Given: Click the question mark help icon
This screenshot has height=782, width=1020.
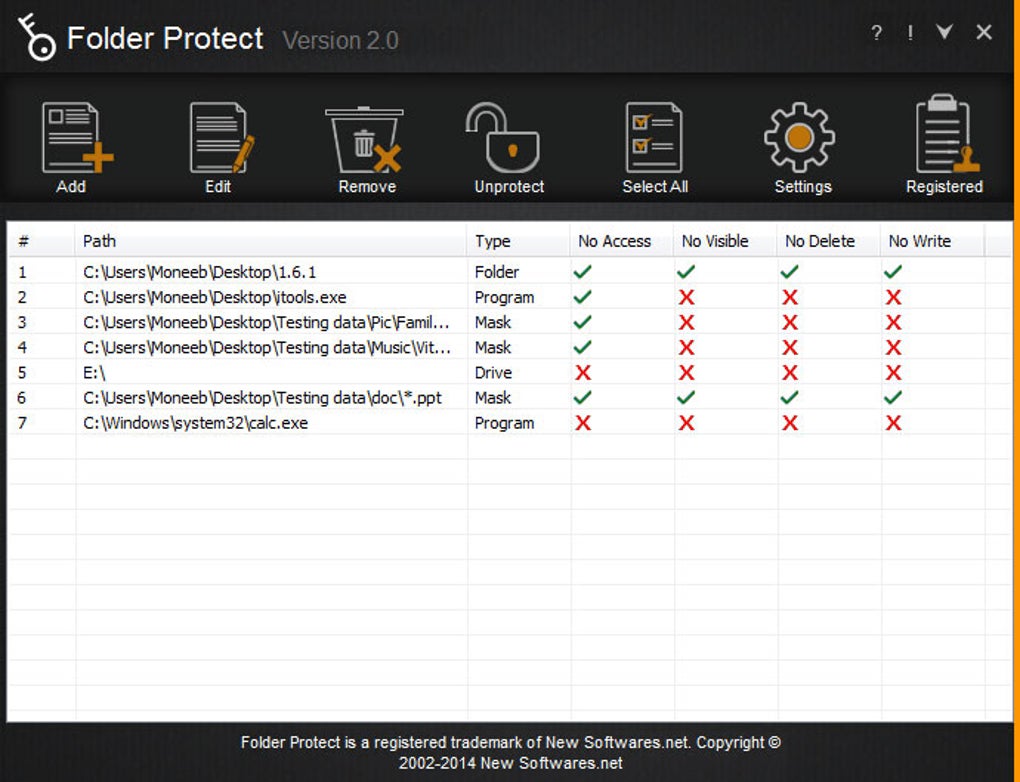Looking at the screenshot, I should [x=877, y=33].
